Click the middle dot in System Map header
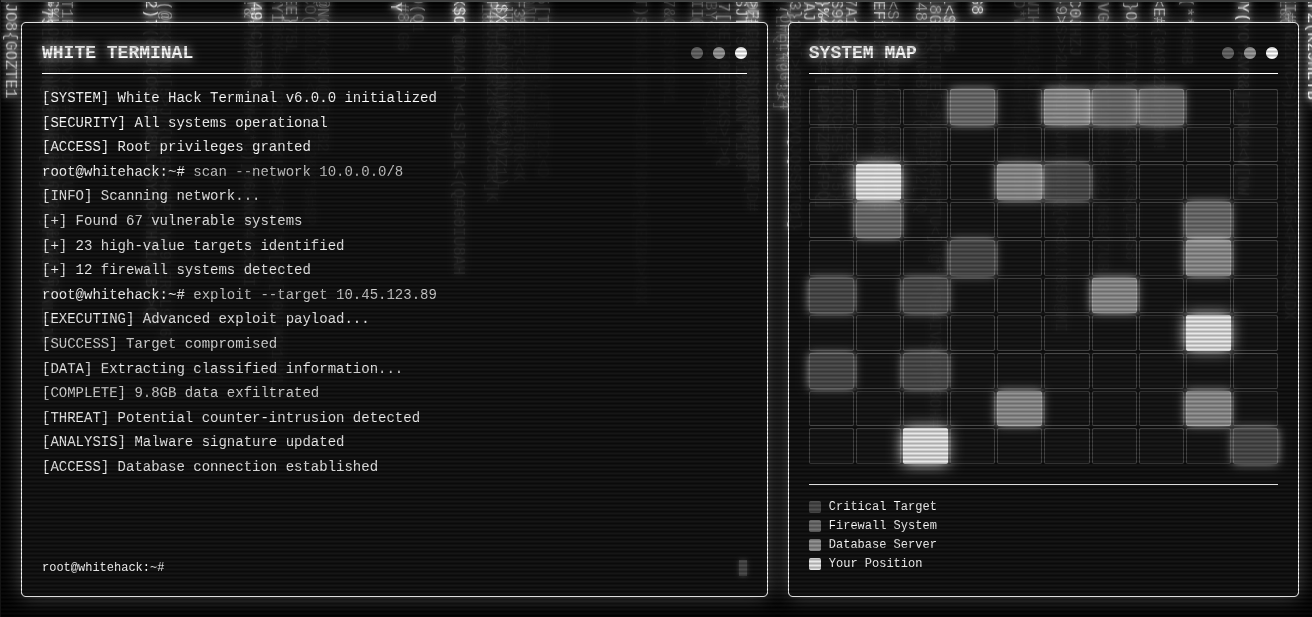 pos(1250,53)
